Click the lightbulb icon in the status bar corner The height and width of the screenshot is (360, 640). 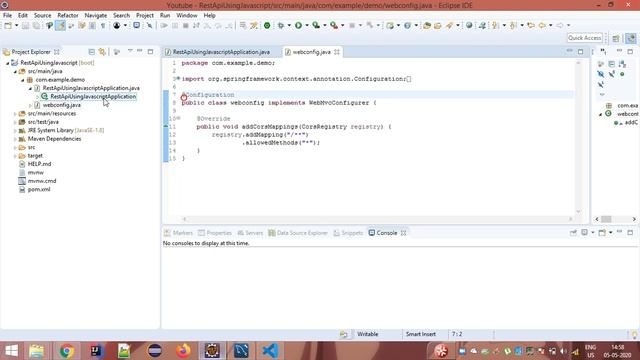[635, 334]
